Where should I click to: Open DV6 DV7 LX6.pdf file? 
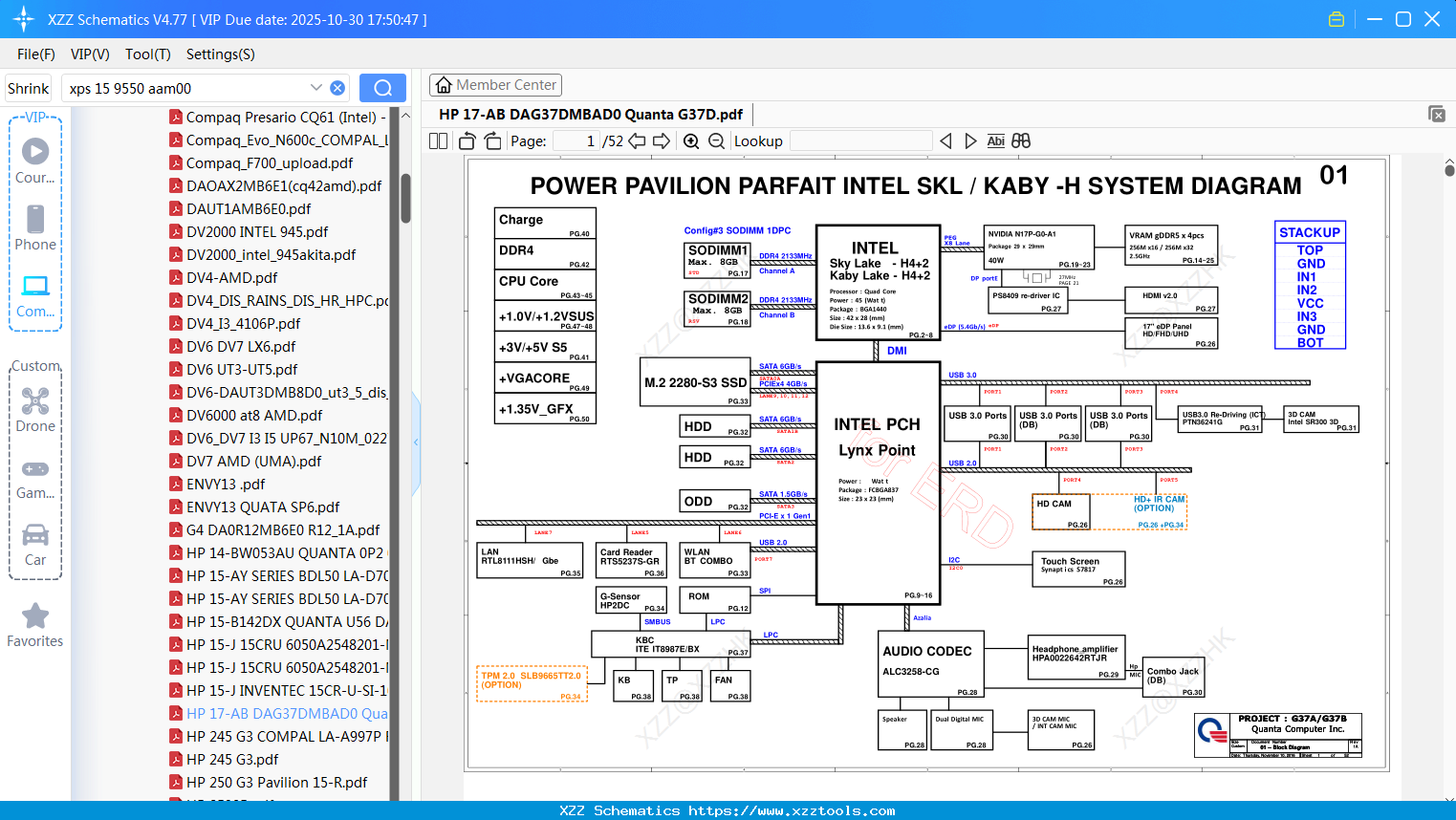point(233,347)
